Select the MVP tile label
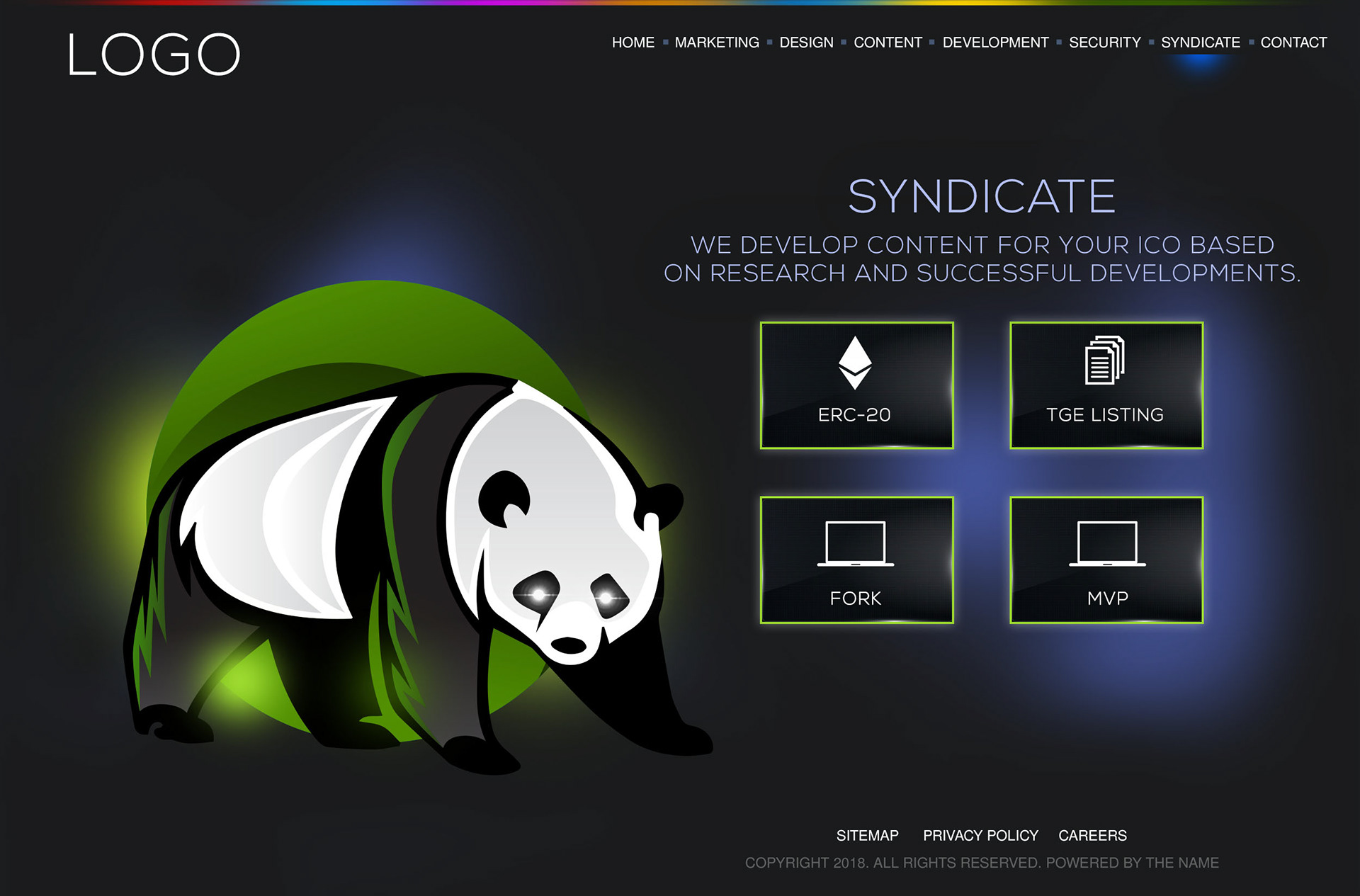 point(1107,599)
